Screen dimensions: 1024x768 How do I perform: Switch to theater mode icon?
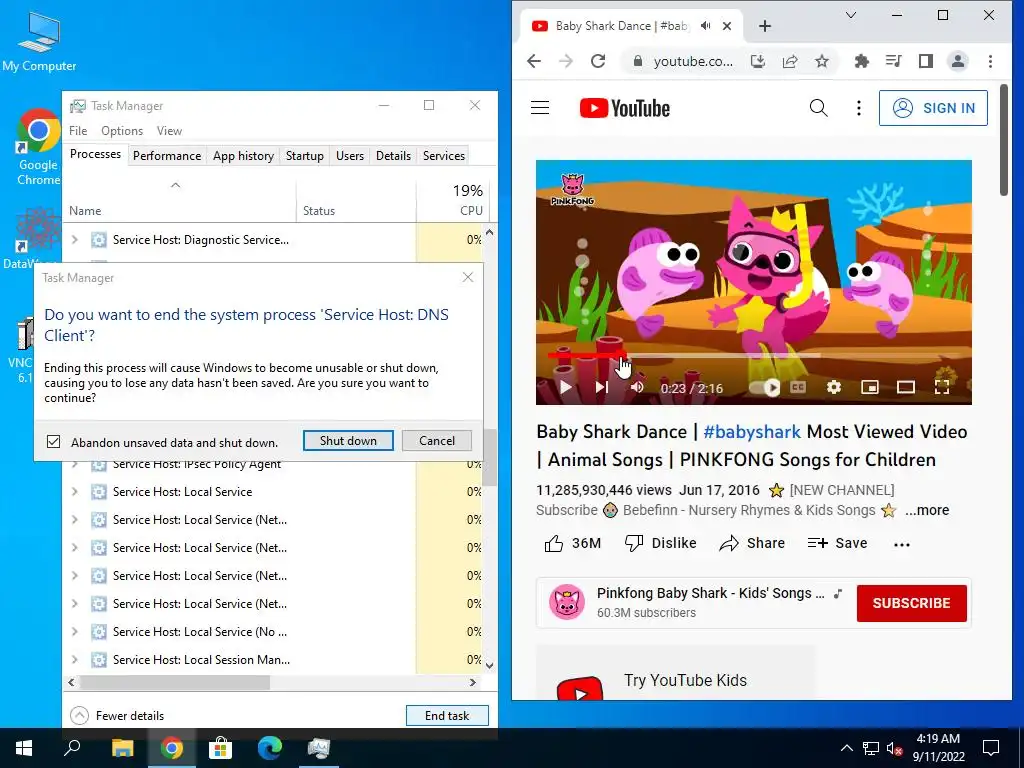coord(906,387)
